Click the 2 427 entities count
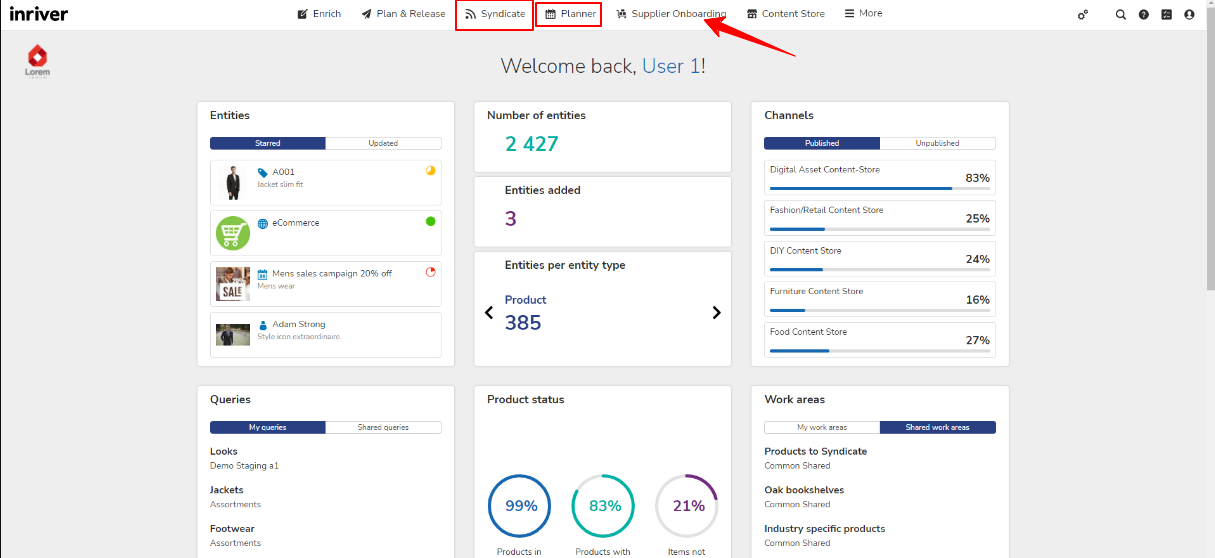 532,144
